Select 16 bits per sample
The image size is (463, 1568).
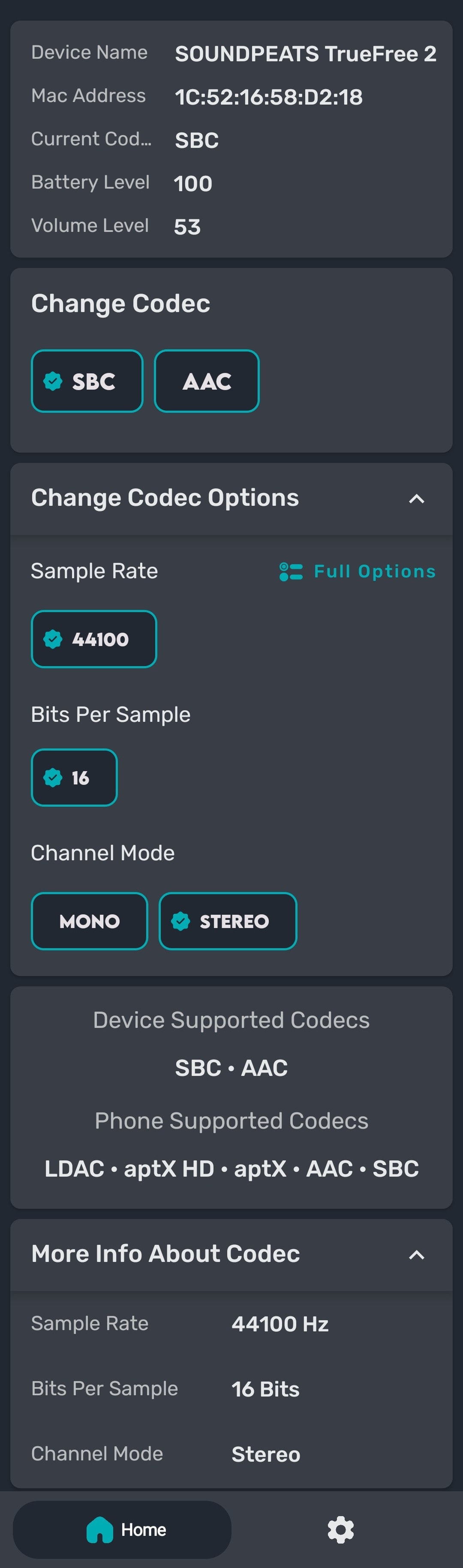click(x=74, y=777)
